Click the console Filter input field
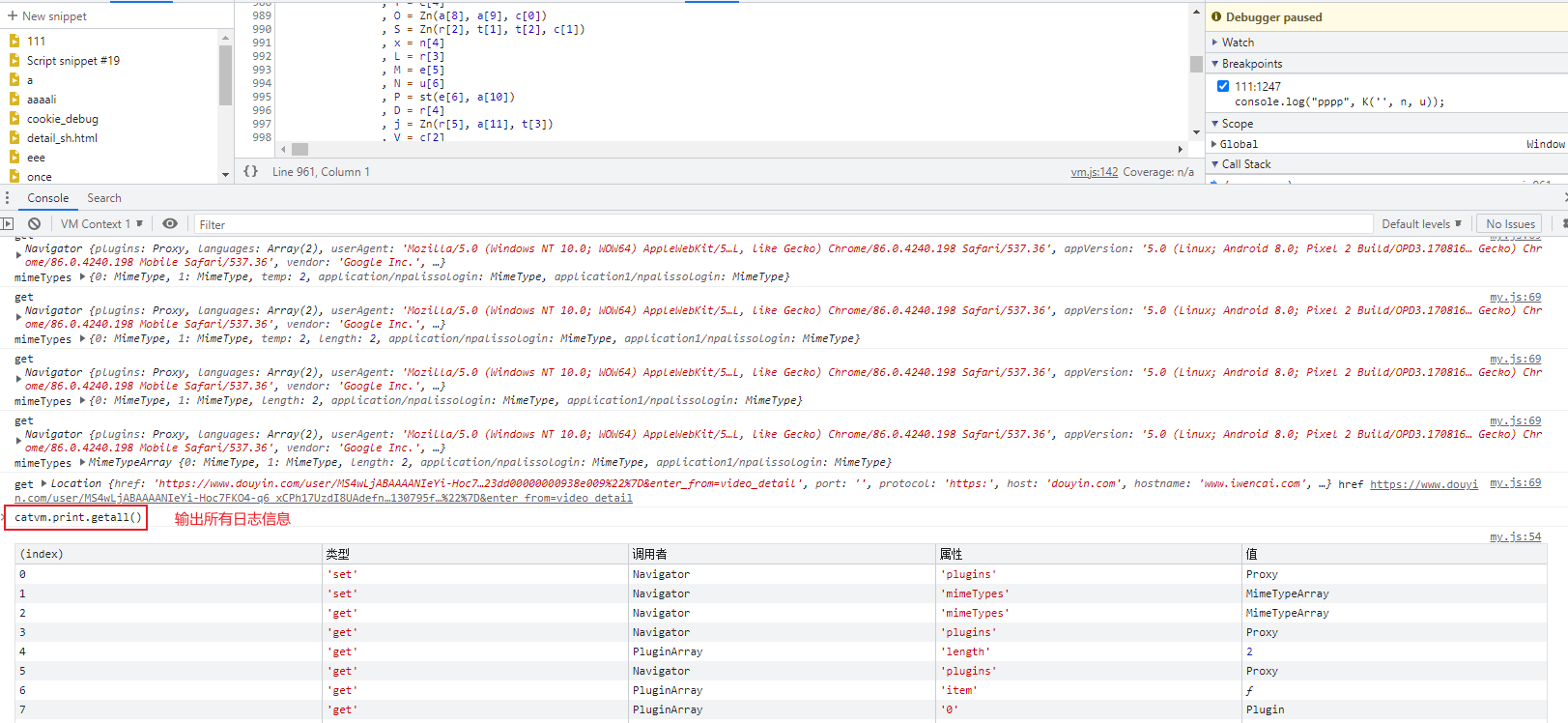 point(783,224)
